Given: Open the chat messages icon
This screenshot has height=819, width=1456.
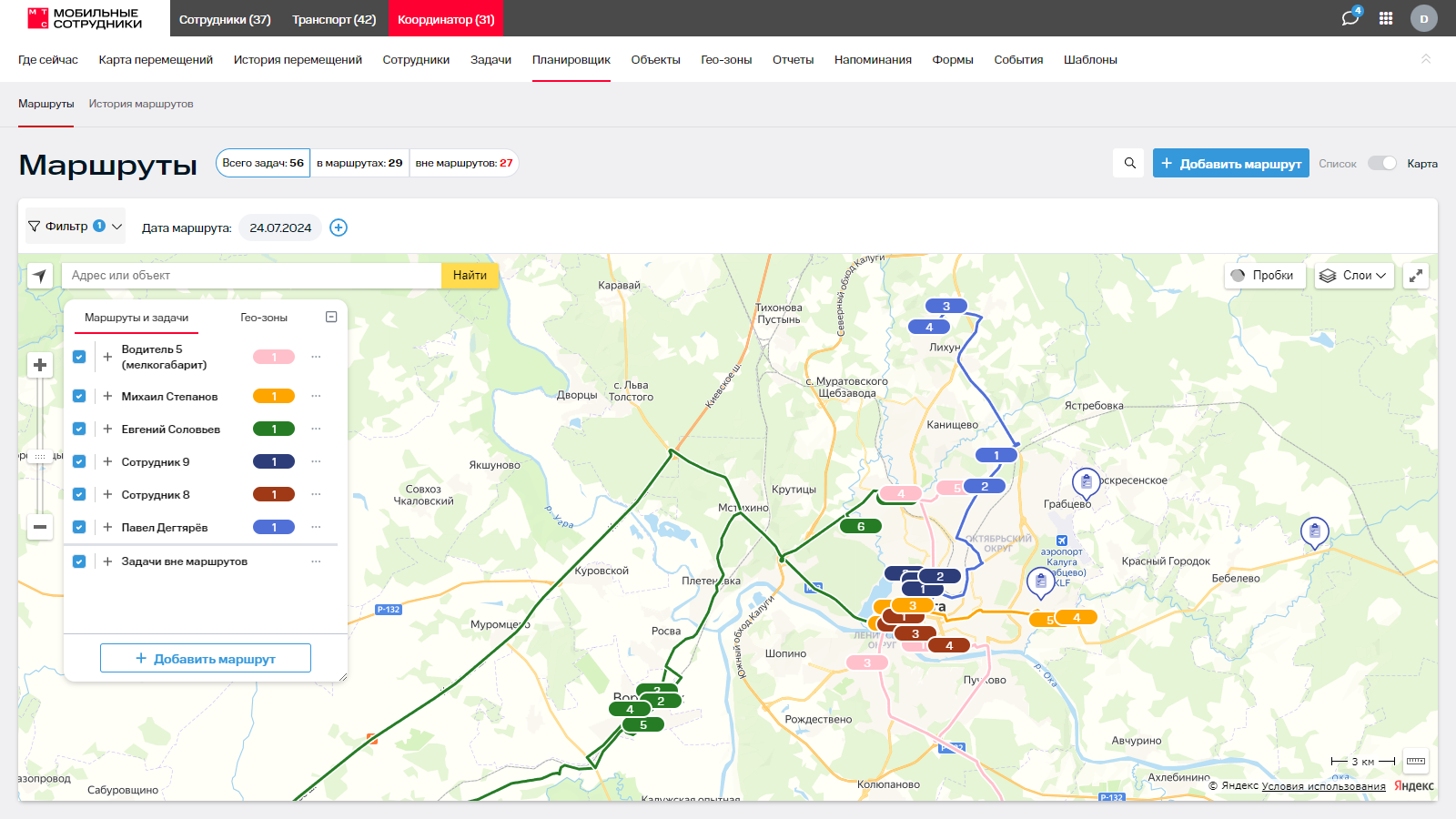Looking at the screenshot, I should pyautogui.click(x=1350, y=18).
